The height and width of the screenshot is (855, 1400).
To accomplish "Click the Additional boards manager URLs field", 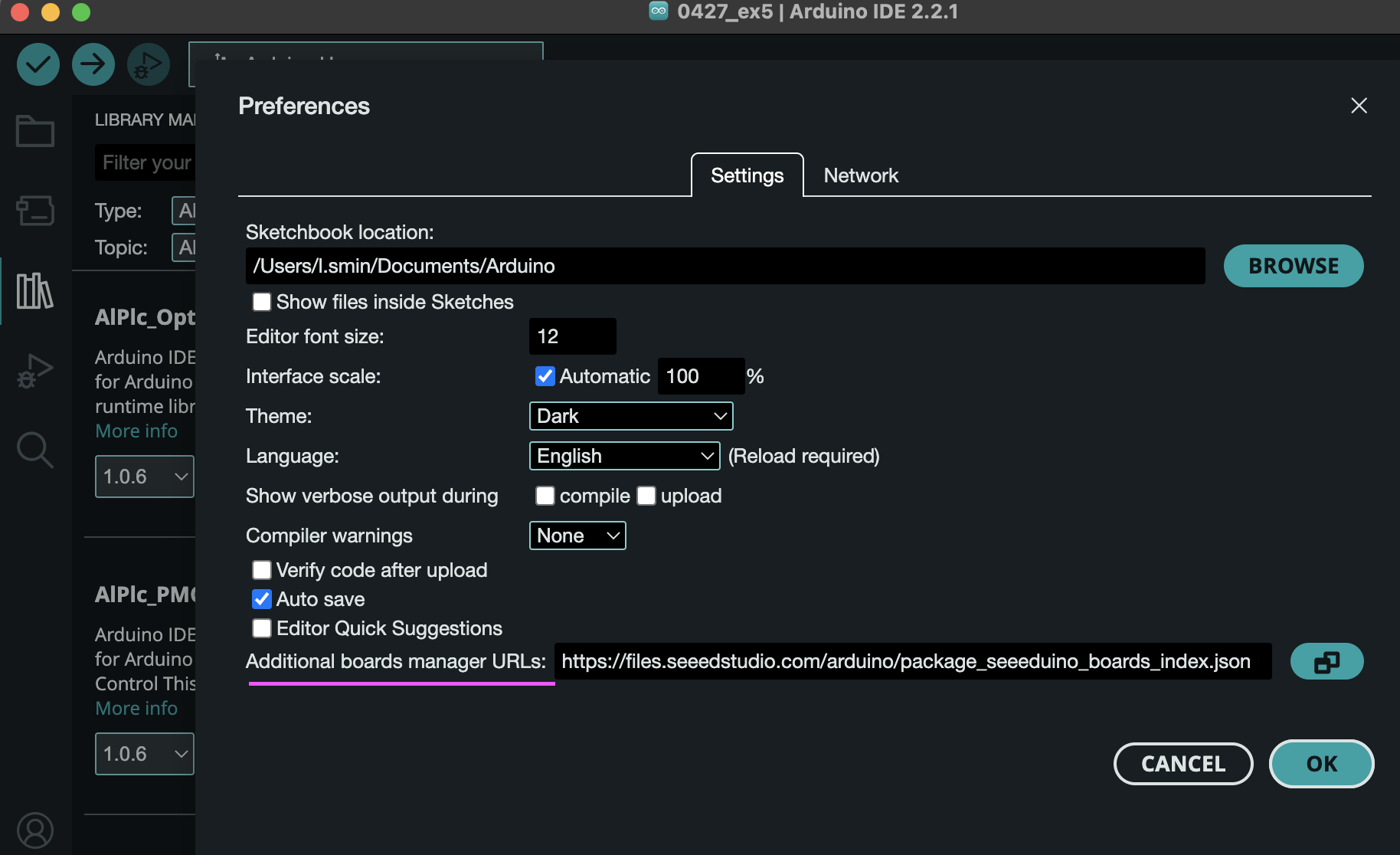I will click(x=913, y=661).
